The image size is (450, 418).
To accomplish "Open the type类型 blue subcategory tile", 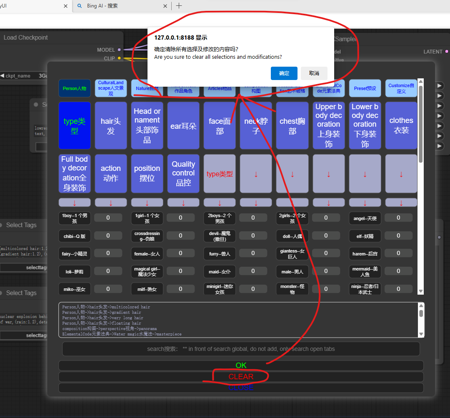I will point(75,126).
